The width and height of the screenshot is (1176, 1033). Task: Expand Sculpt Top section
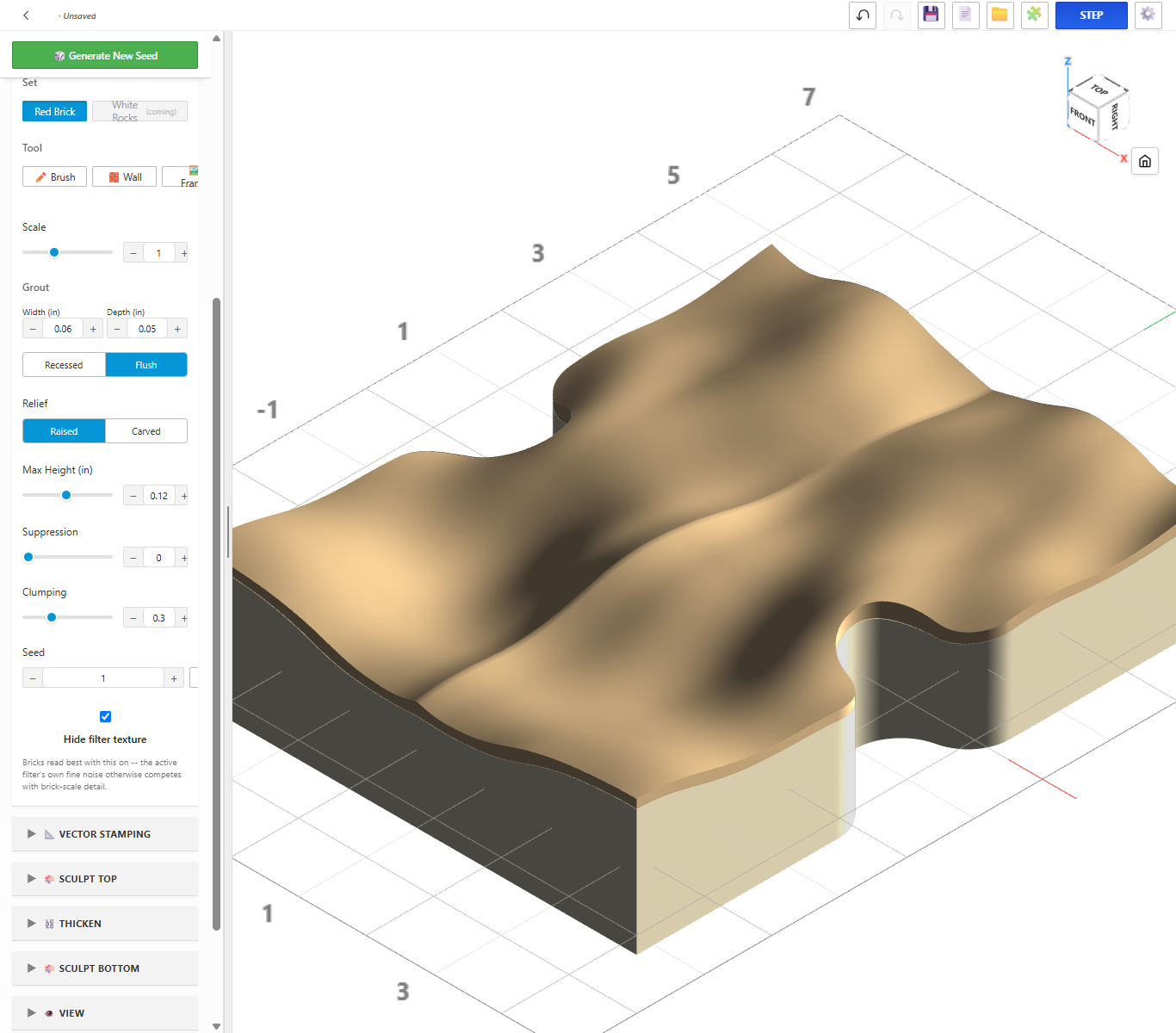point(105,879)
